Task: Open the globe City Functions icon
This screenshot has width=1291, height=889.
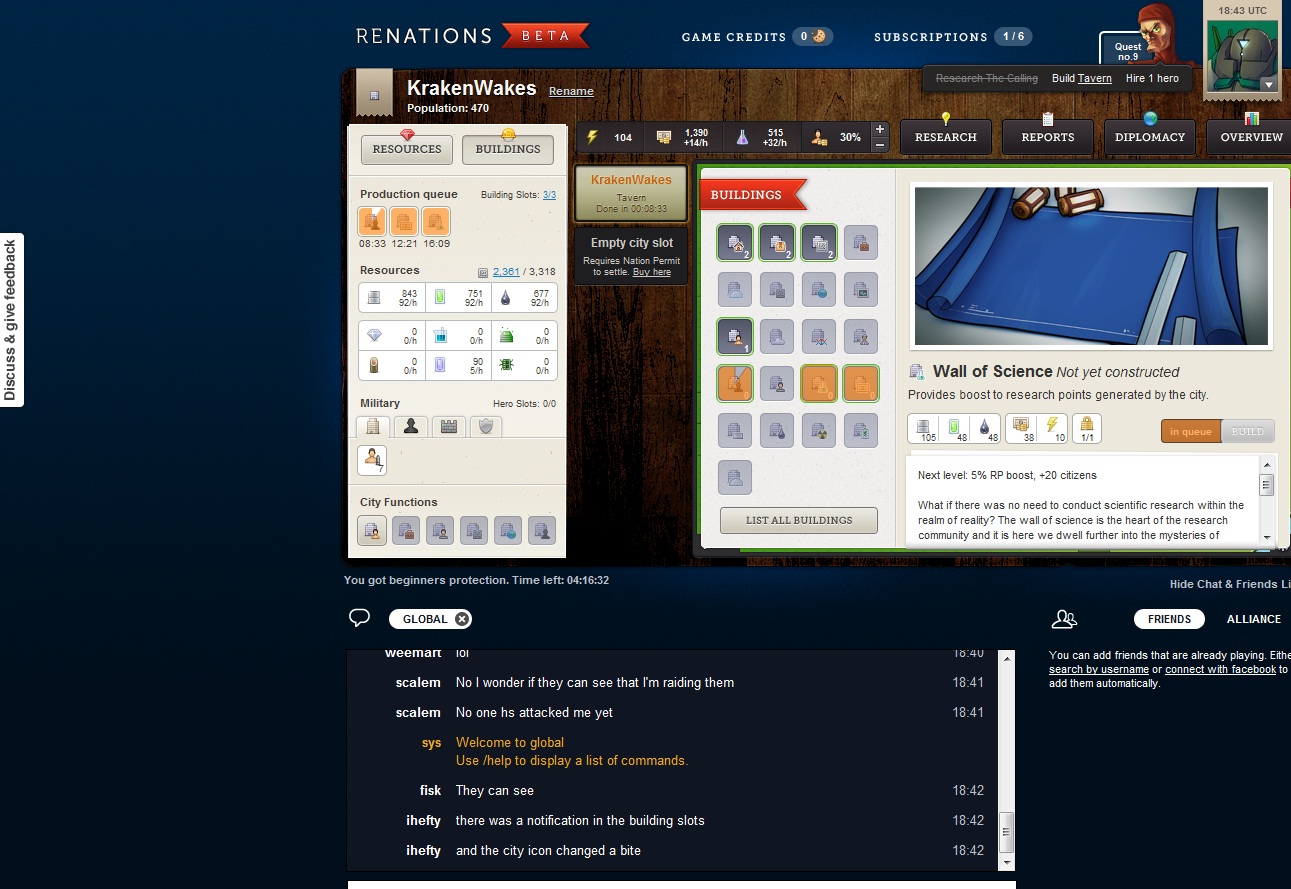Action: coord(508,530)
